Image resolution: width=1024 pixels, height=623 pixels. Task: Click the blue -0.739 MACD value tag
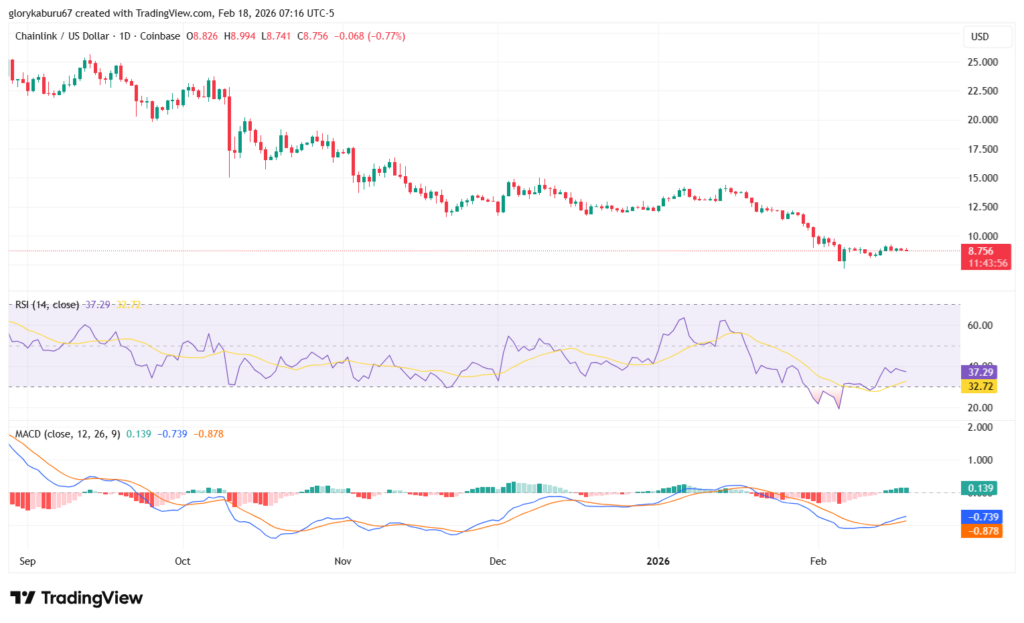(982, 517)
